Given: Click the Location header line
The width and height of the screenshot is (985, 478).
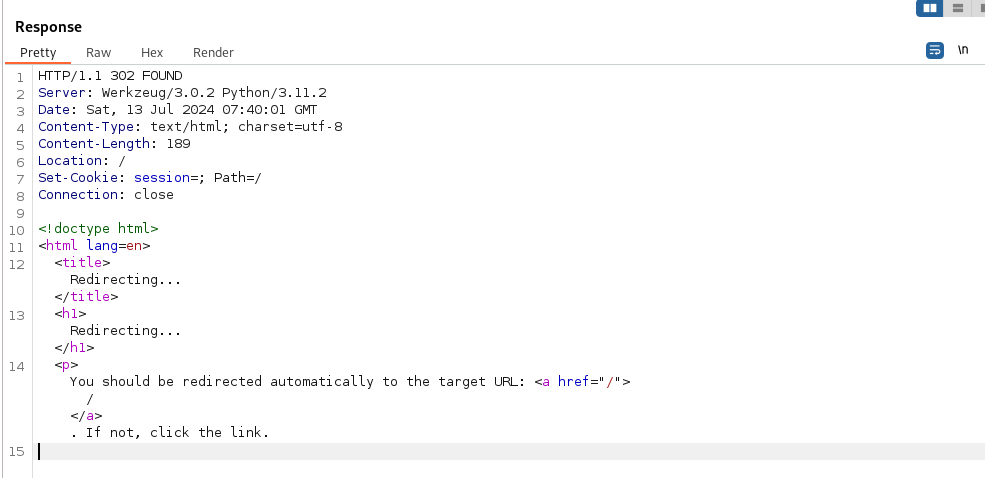Looking at the screenshot, I should point(81,161).
